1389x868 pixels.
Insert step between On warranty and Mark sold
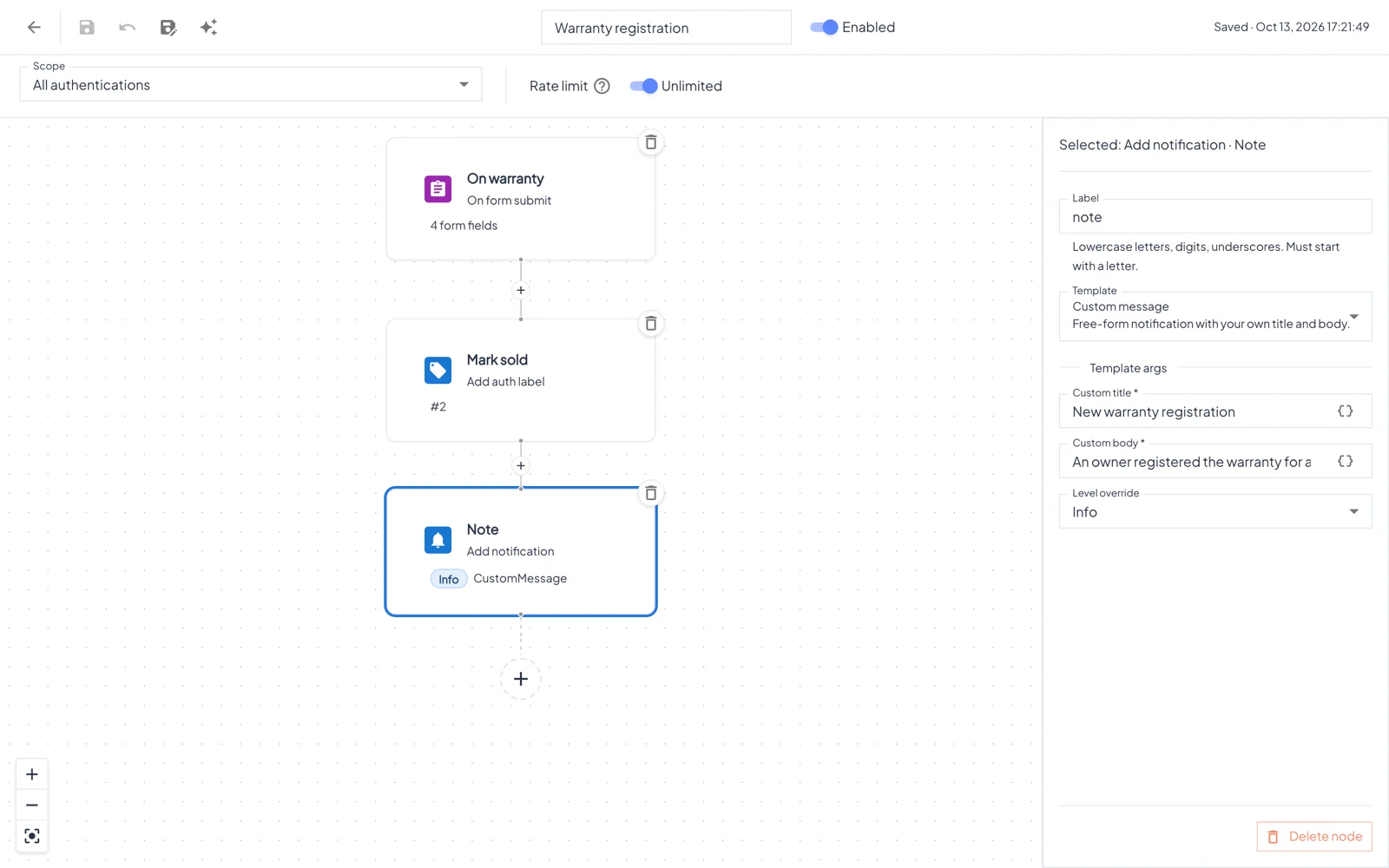click(x=521, y=290)
